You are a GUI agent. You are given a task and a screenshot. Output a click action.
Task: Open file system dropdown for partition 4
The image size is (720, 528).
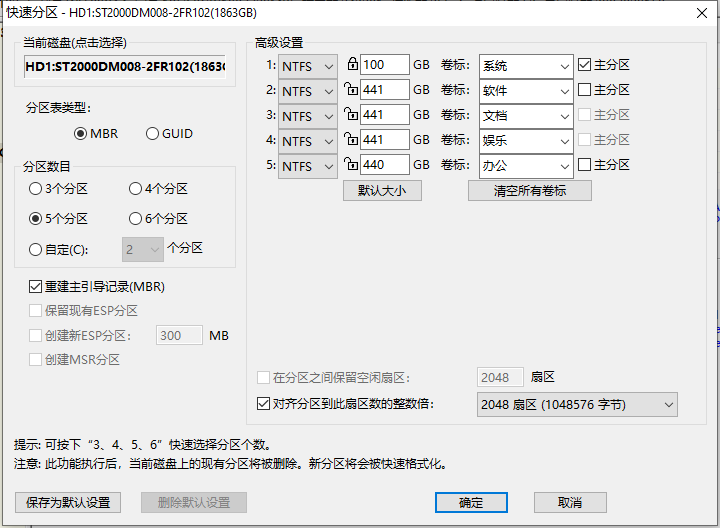tap(308, 141)
